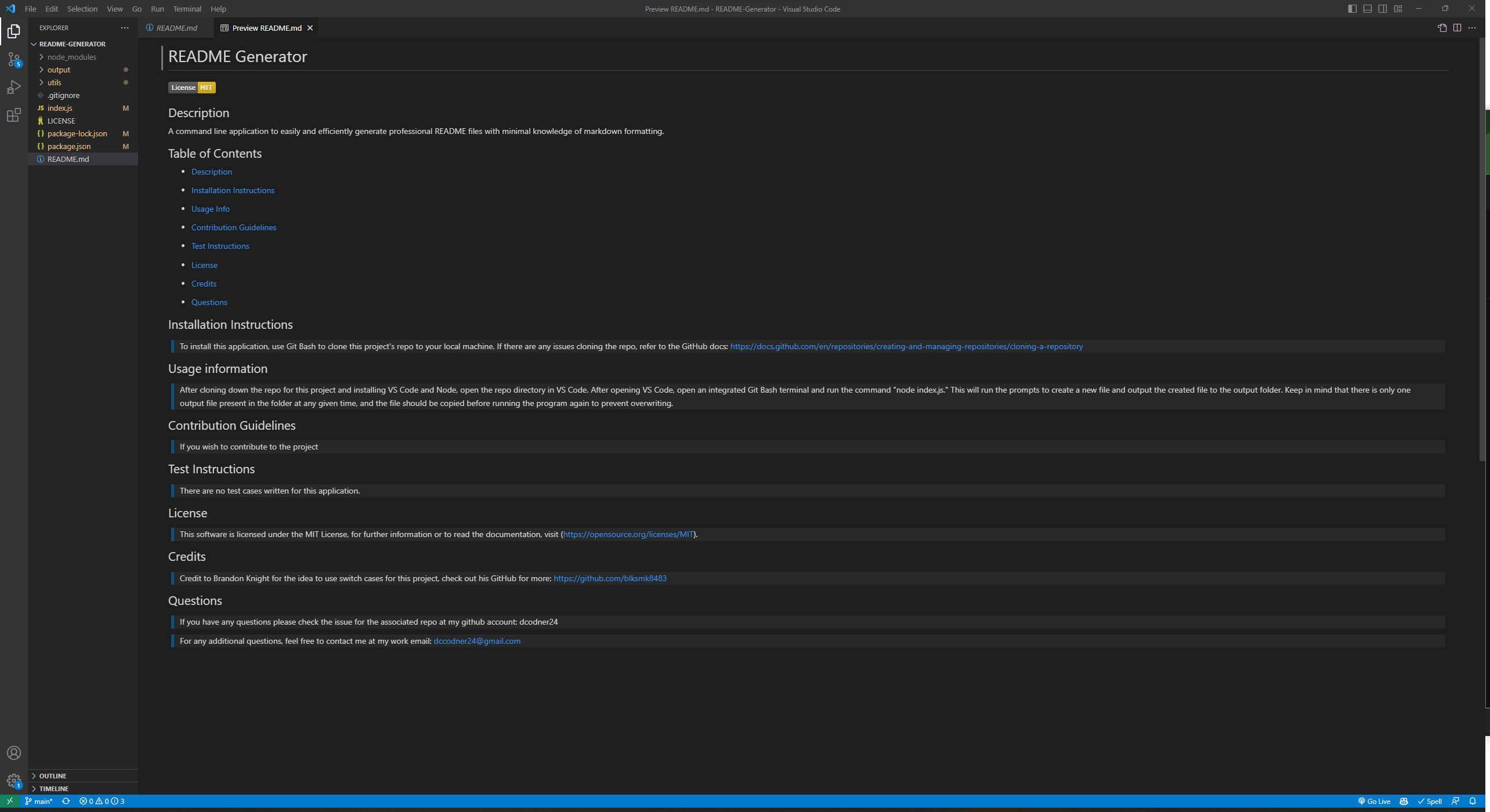Screen dimensions: 1490x812
Task: Toggle the Primary Side Bar visibility
Action: [x=1352, y=8]
